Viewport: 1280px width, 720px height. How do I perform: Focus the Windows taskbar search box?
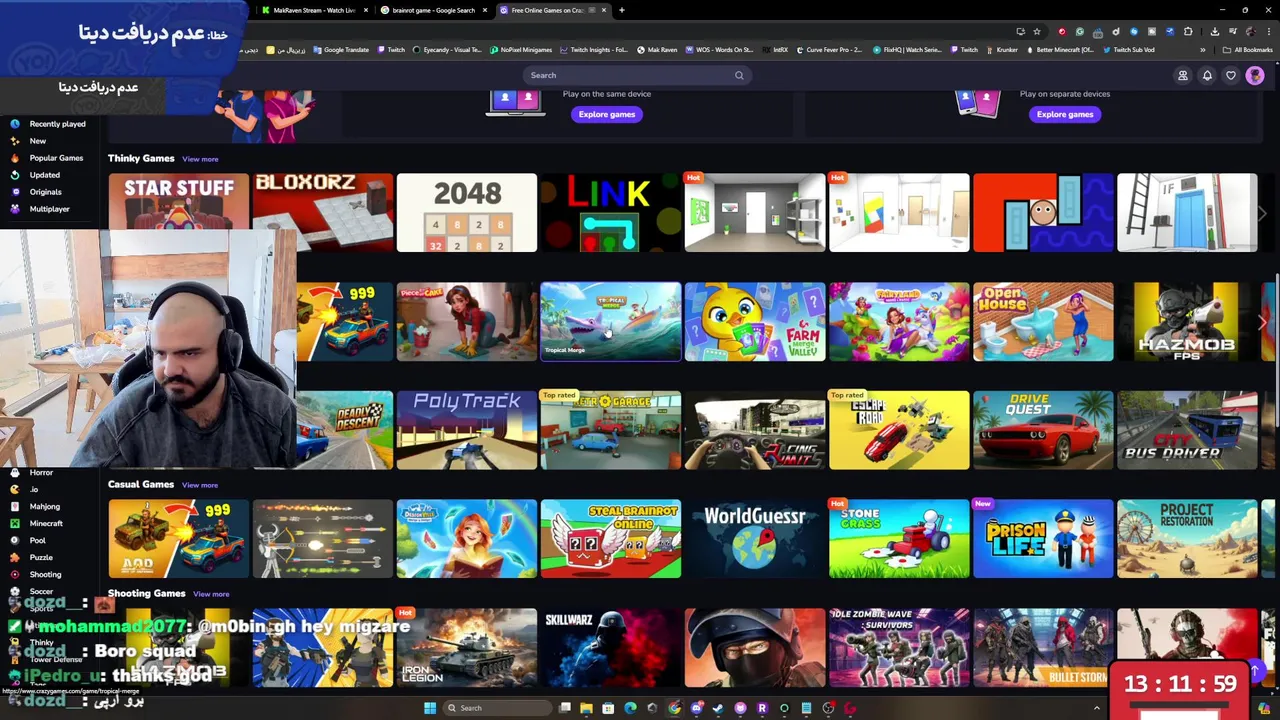(495, 708)
